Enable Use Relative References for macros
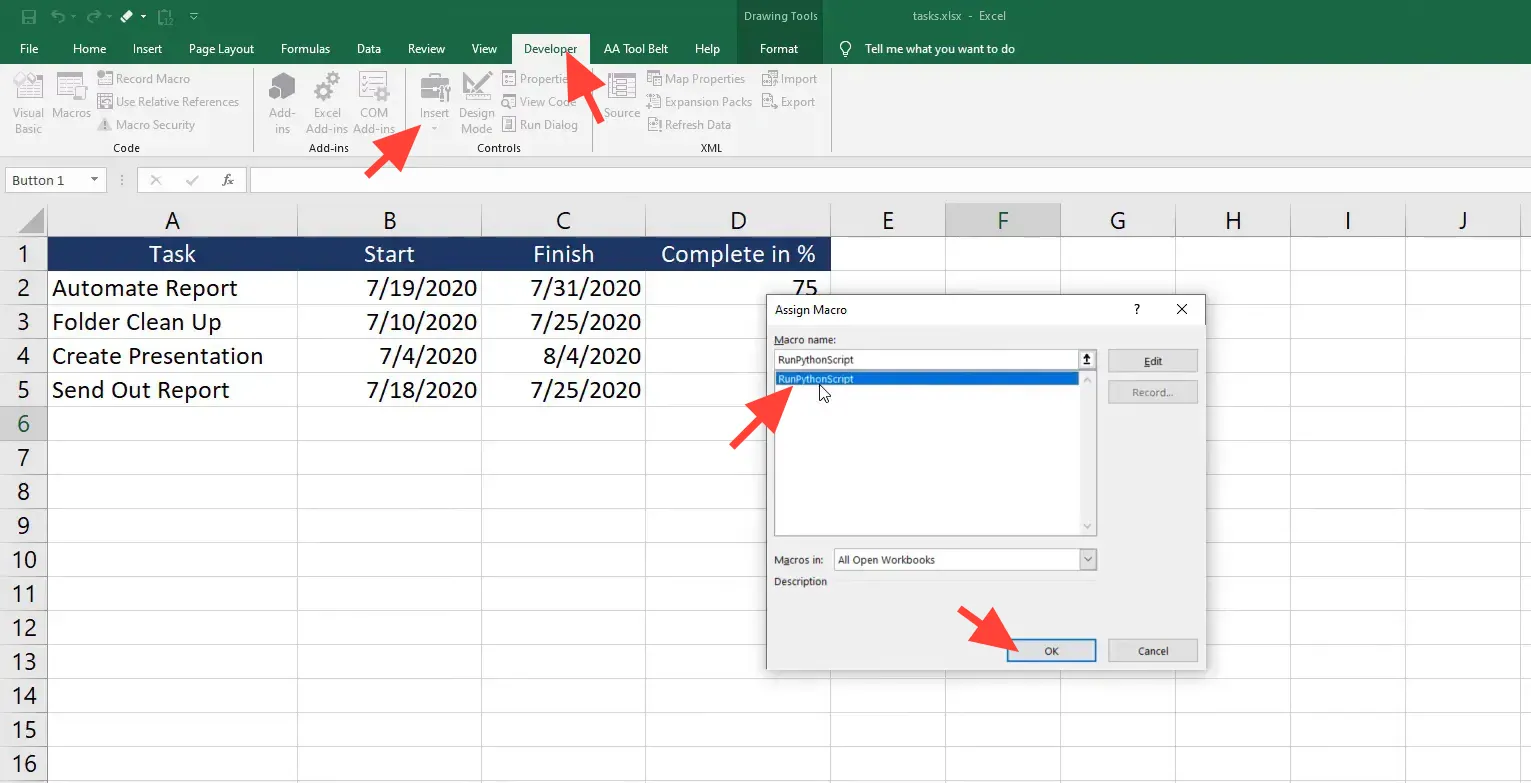The image size is (1531, 783). coord(168,101)
